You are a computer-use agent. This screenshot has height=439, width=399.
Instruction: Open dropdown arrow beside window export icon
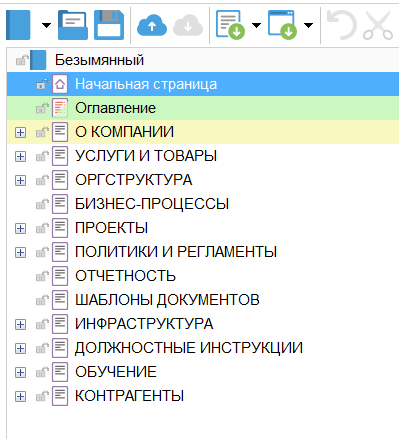click(x=308, y=25)
